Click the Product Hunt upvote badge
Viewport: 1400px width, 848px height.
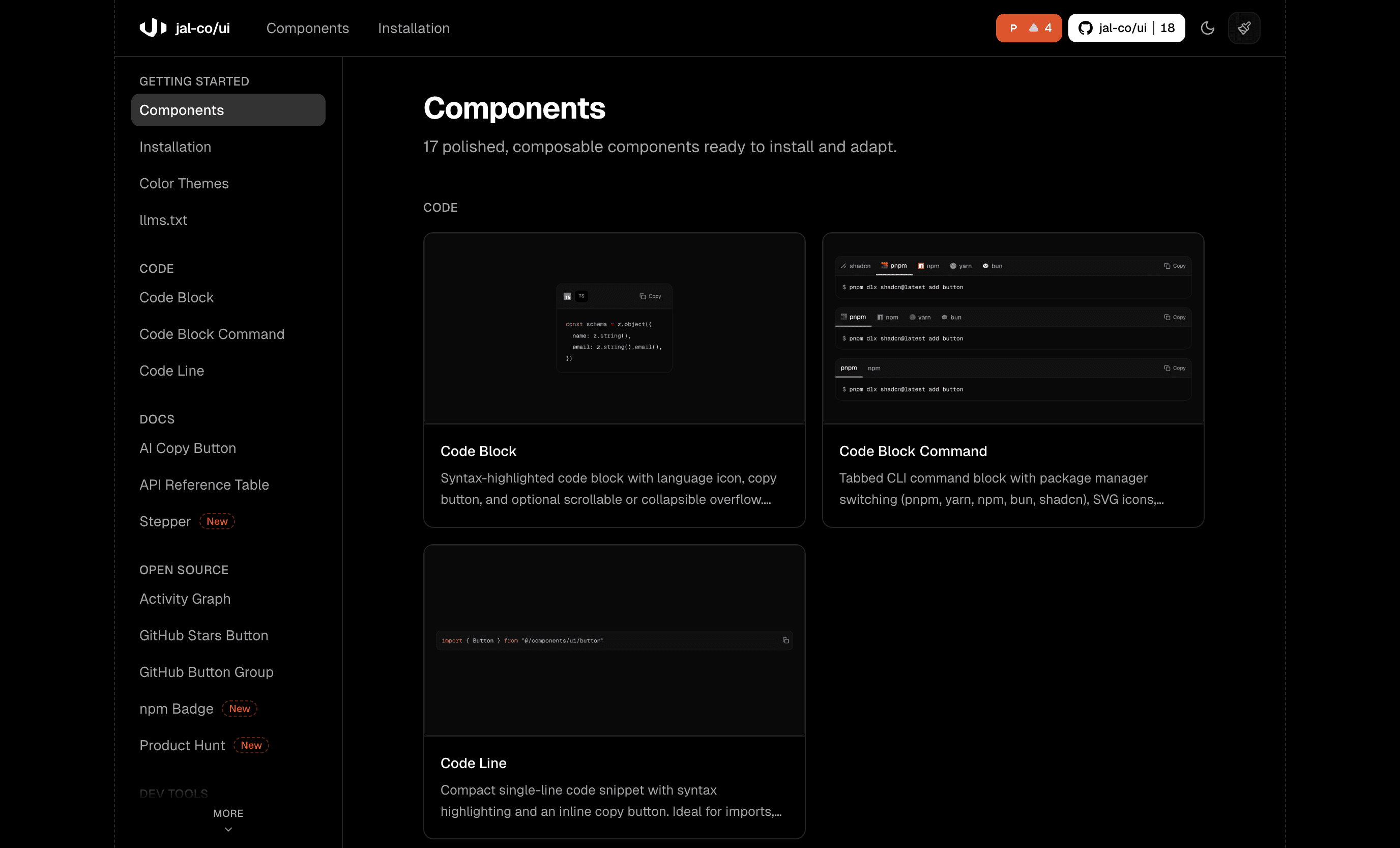pyautogui.click(x=1029, y=28)
